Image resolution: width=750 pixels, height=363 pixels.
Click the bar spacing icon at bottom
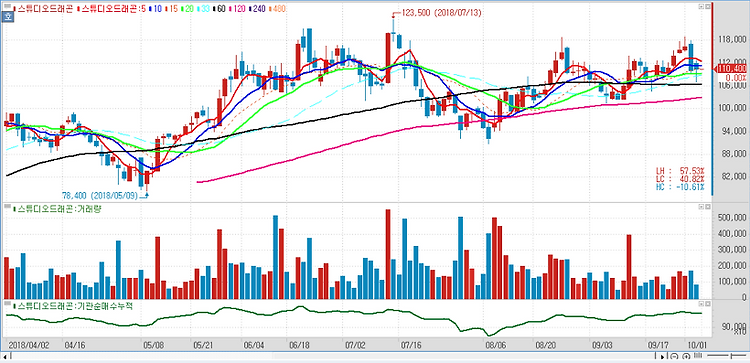tap(698, 355)
